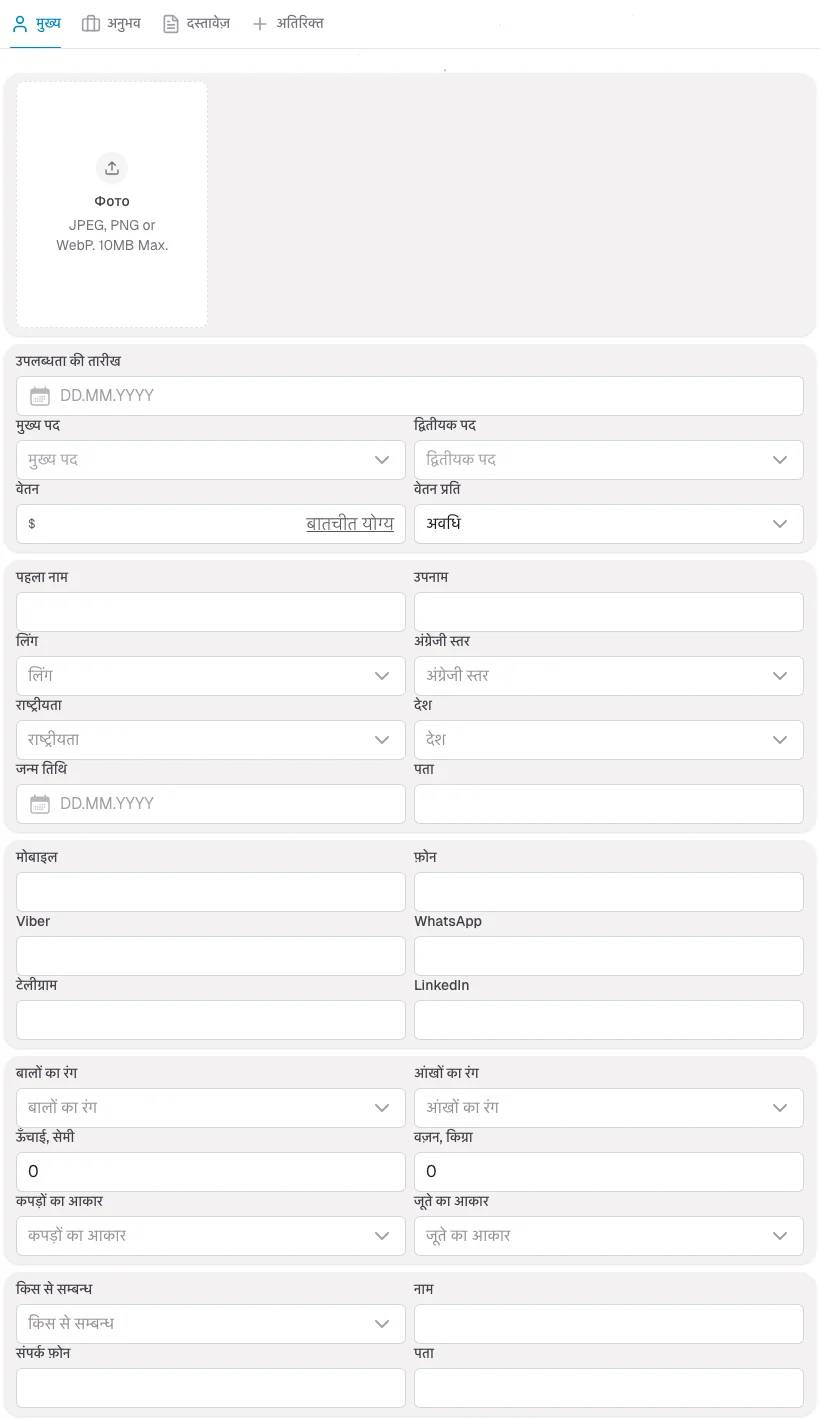Open the calendar for उपलब्धता की तारीख

[x=39, y=395]
